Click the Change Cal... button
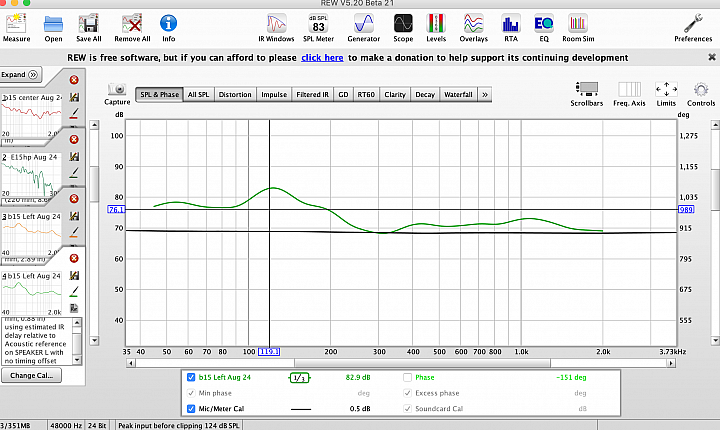The width and height of the screenshot is (720, 430). (x=31, y=375)
